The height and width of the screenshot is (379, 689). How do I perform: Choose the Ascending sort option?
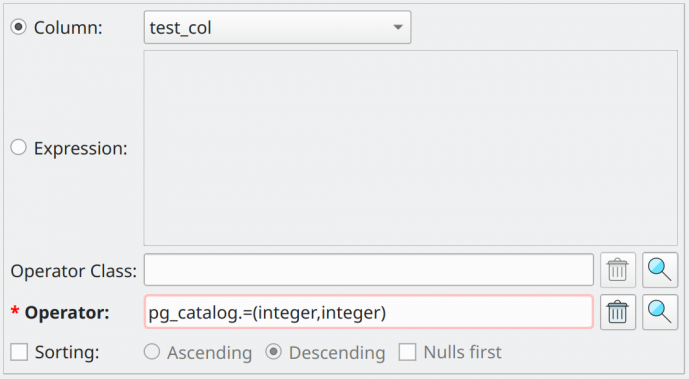[x=152, y=352]
